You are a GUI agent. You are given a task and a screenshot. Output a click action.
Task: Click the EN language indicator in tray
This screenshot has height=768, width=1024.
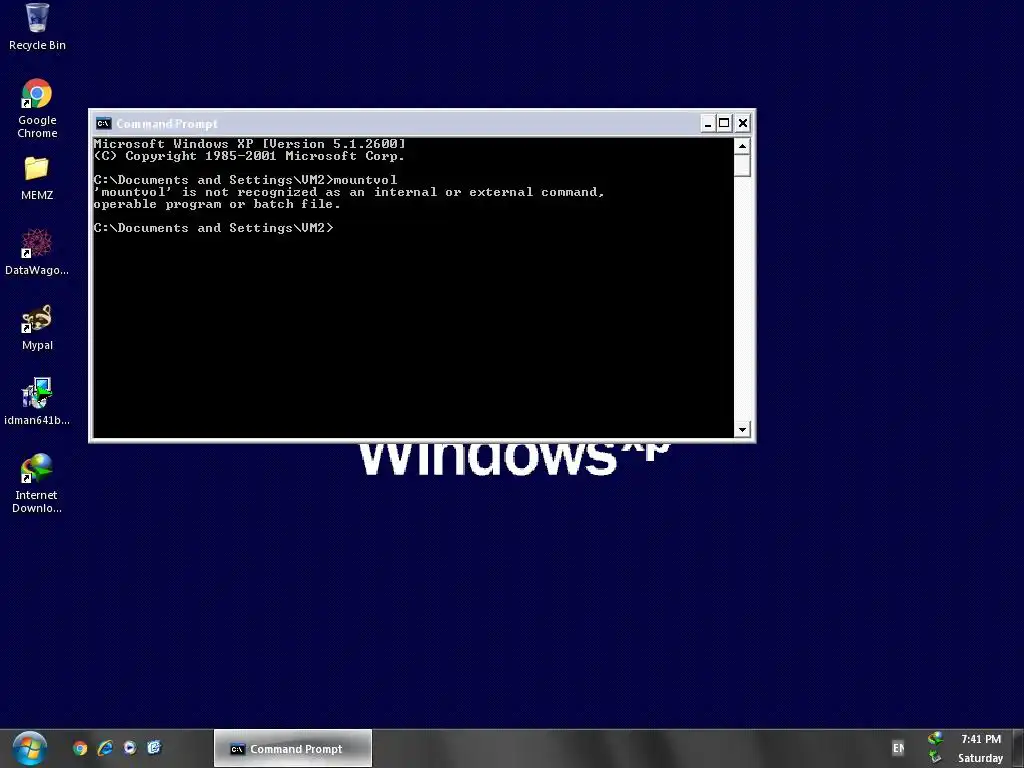[x=899, y=748]
